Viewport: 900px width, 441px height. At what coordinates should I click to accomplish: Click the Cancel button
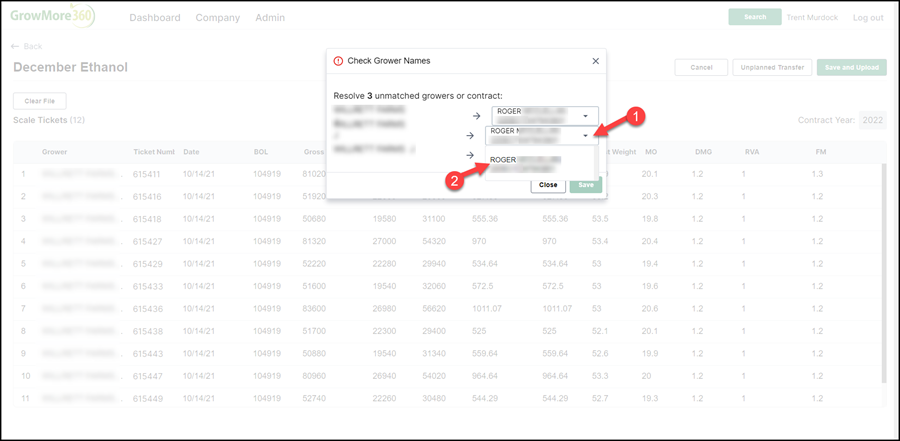coord(701,67)
